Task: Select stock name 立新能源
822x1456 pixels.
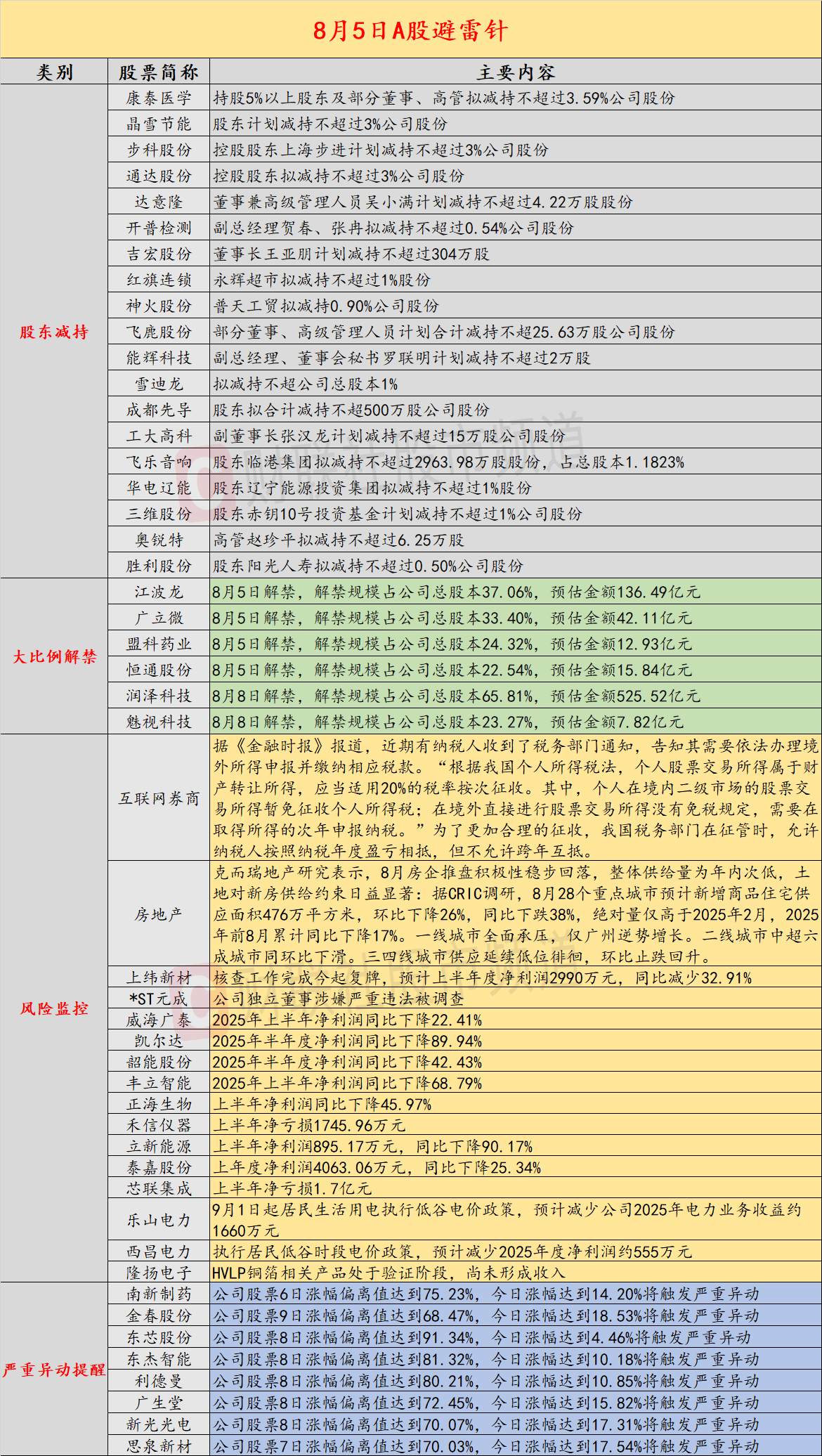Action: coord(159,1146)
